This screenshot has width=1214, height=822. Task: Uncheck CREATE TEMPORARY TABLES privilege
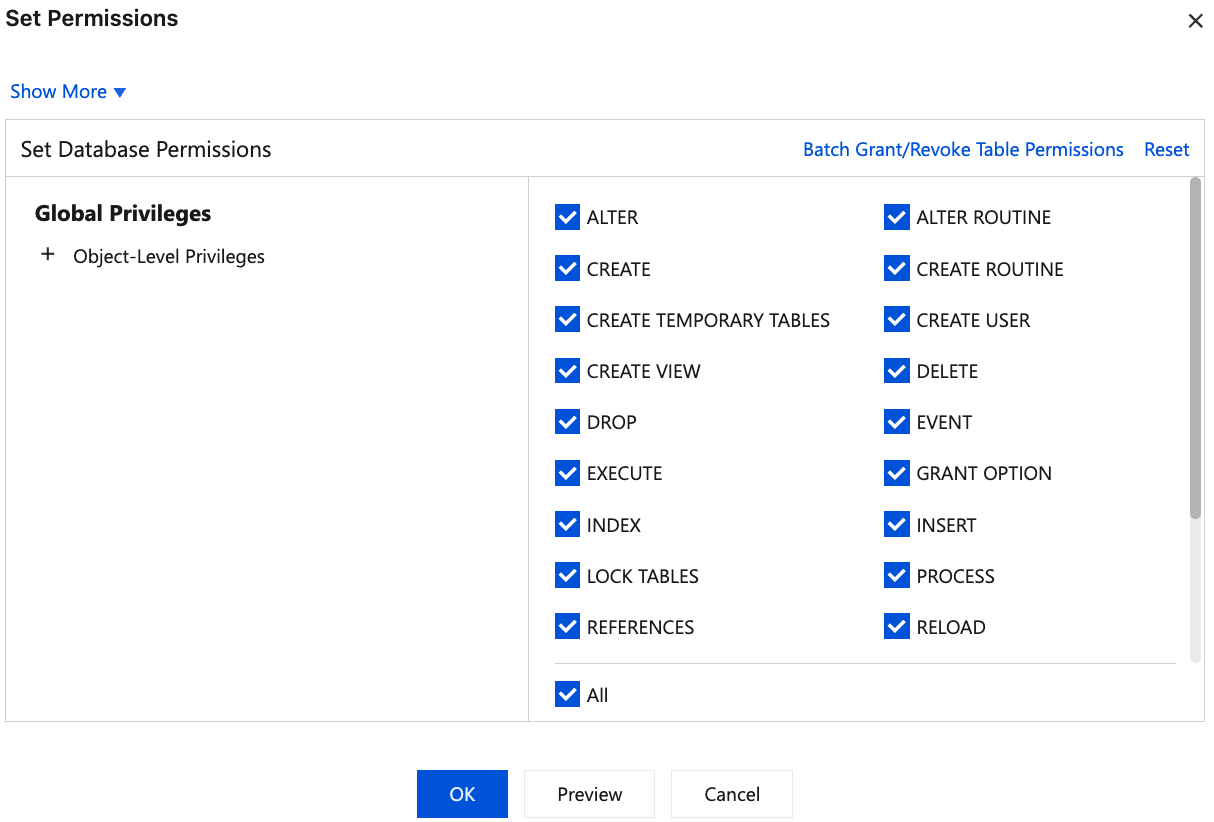[x=567, y=320]
